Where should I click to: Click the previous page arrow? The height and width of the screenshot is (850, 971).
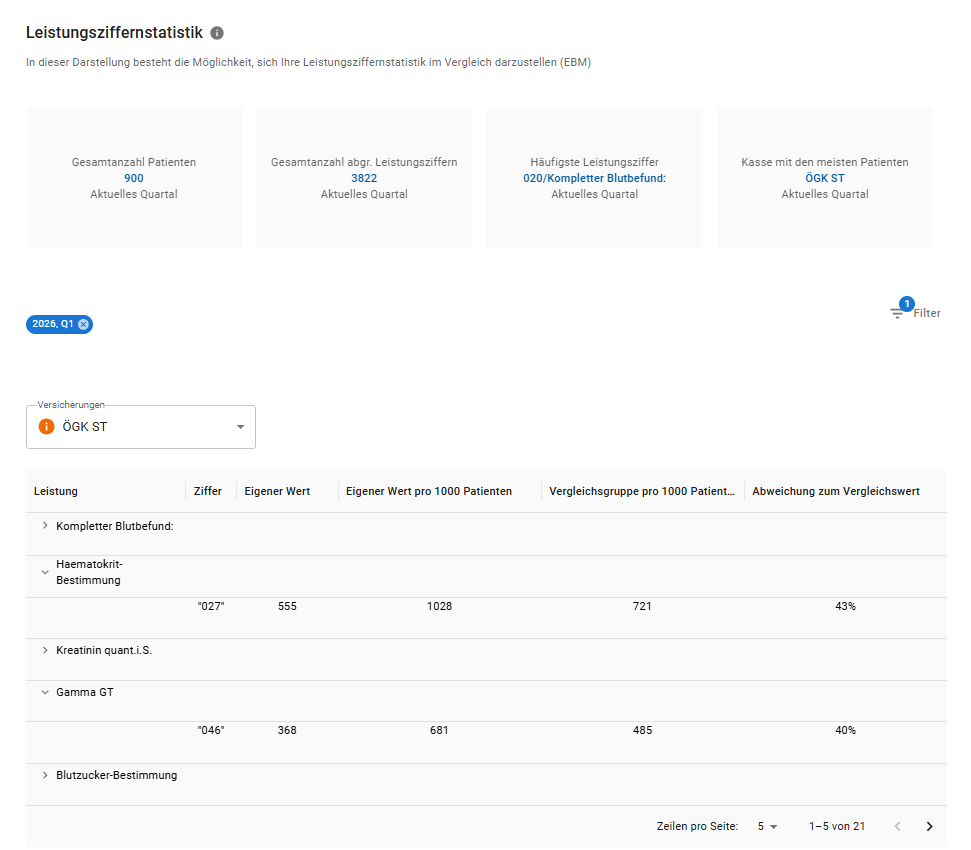pyautogui.click(x=897, y=826)
